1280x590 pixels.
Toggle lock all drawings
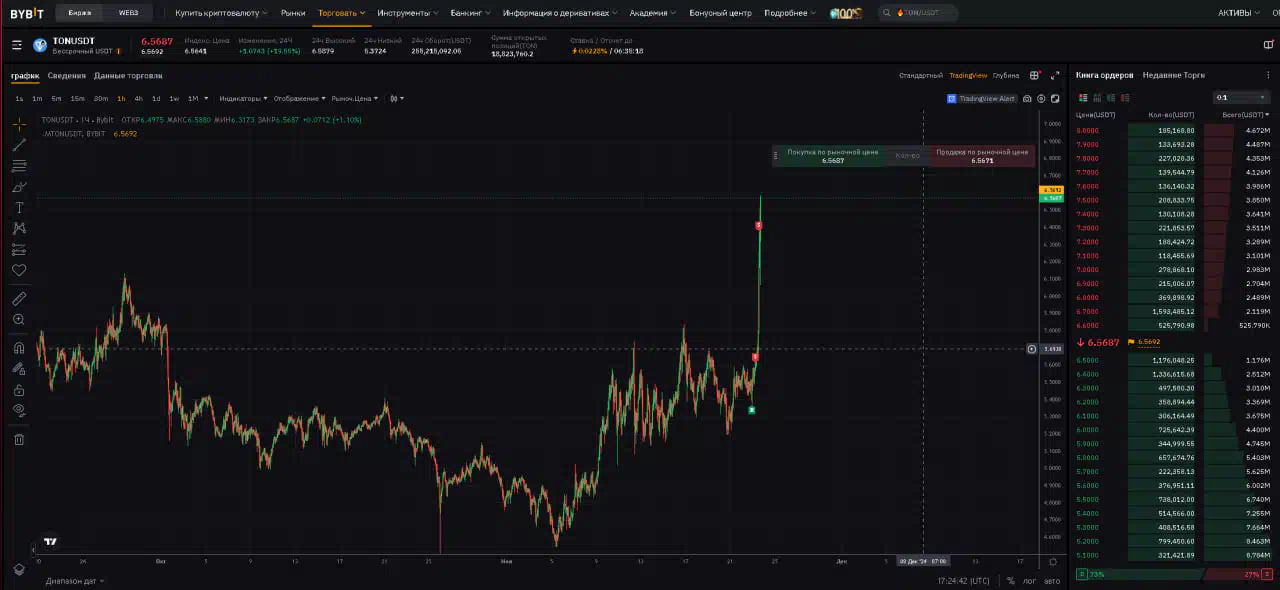pos(19,390)
